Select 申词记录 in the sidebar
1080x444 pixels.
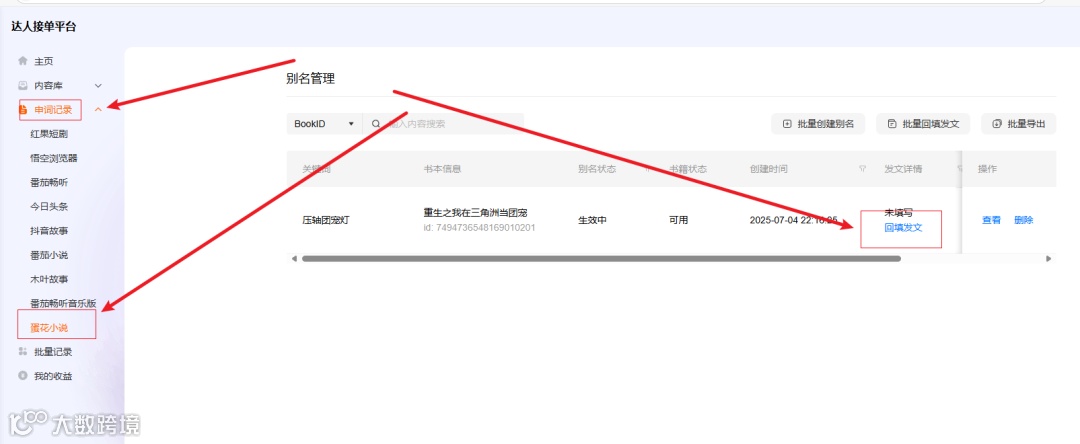(53, 109)
